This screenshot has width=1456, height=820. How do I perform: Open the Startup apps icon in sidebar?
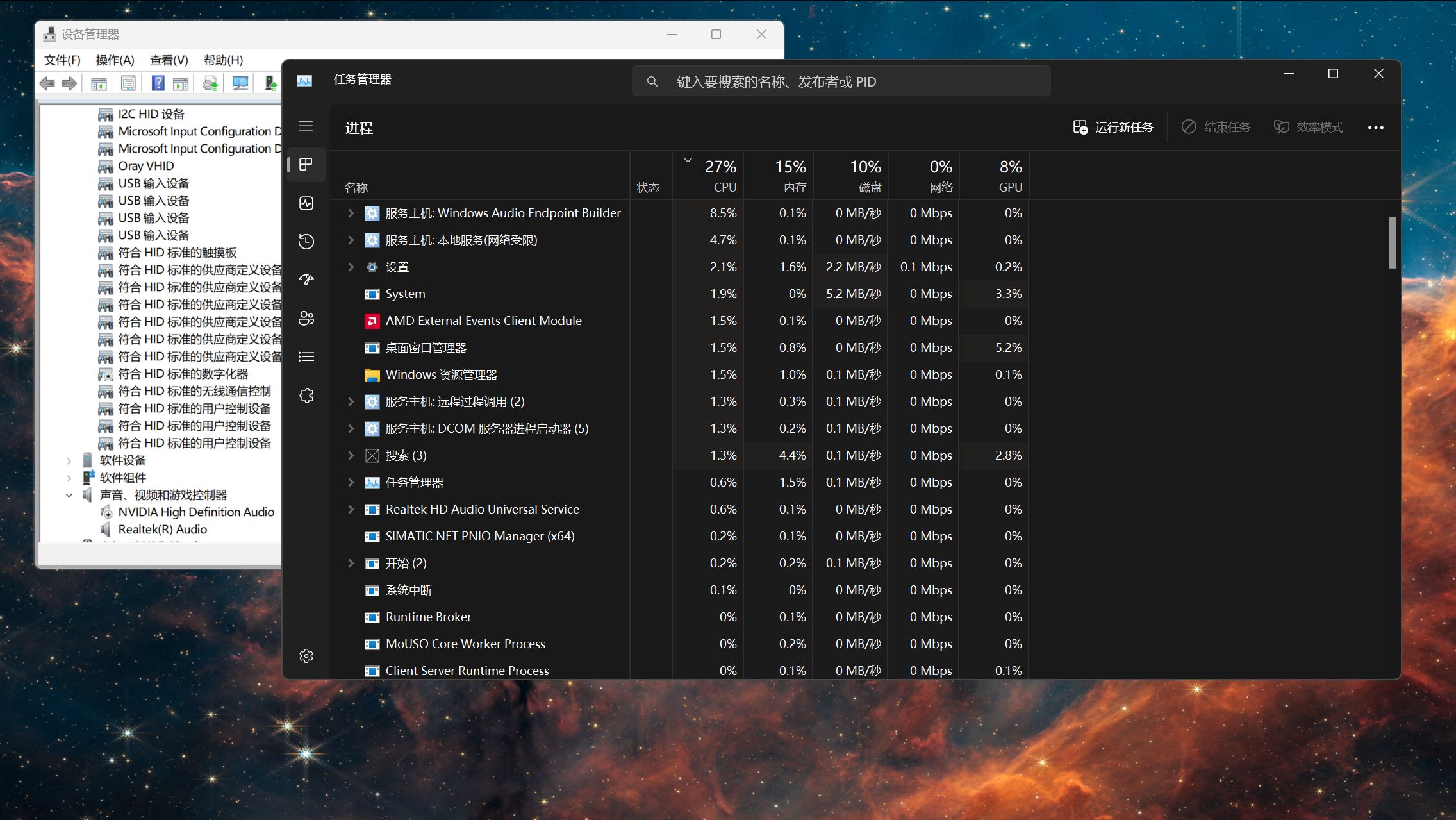pos(306,280)
